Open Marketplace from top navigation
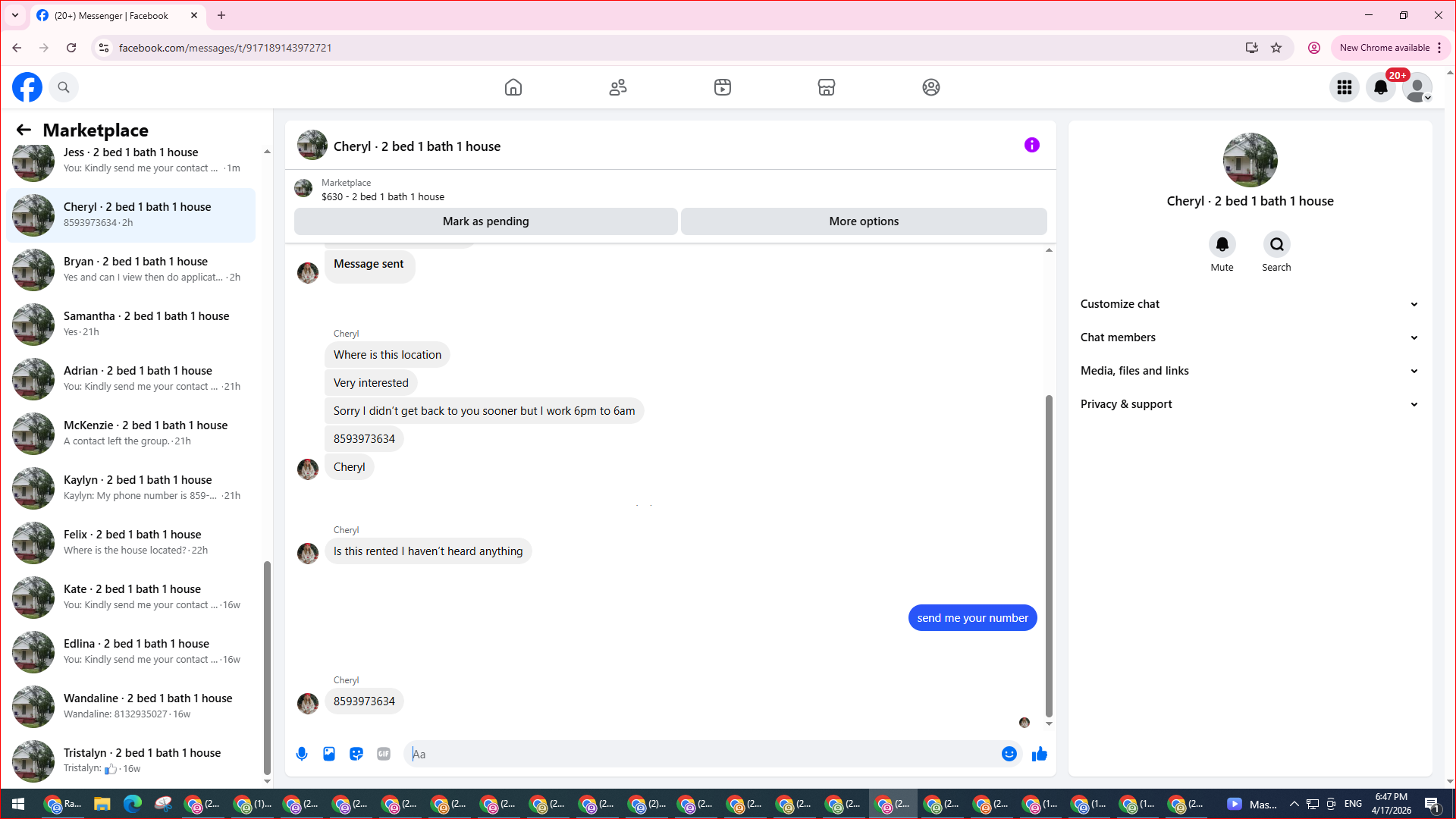 pyautogui.click(x=827, y=87)
